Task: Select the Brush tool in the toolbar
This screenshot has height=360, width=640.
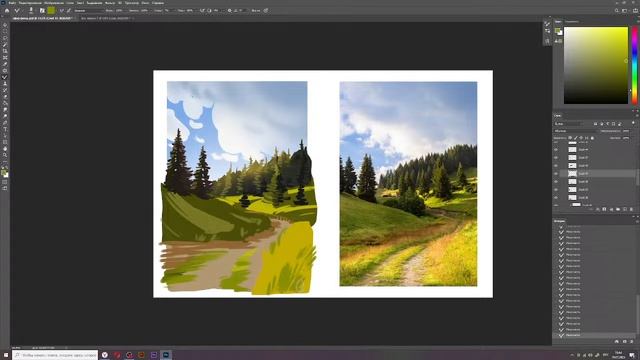Action: [x=5, y=77]
